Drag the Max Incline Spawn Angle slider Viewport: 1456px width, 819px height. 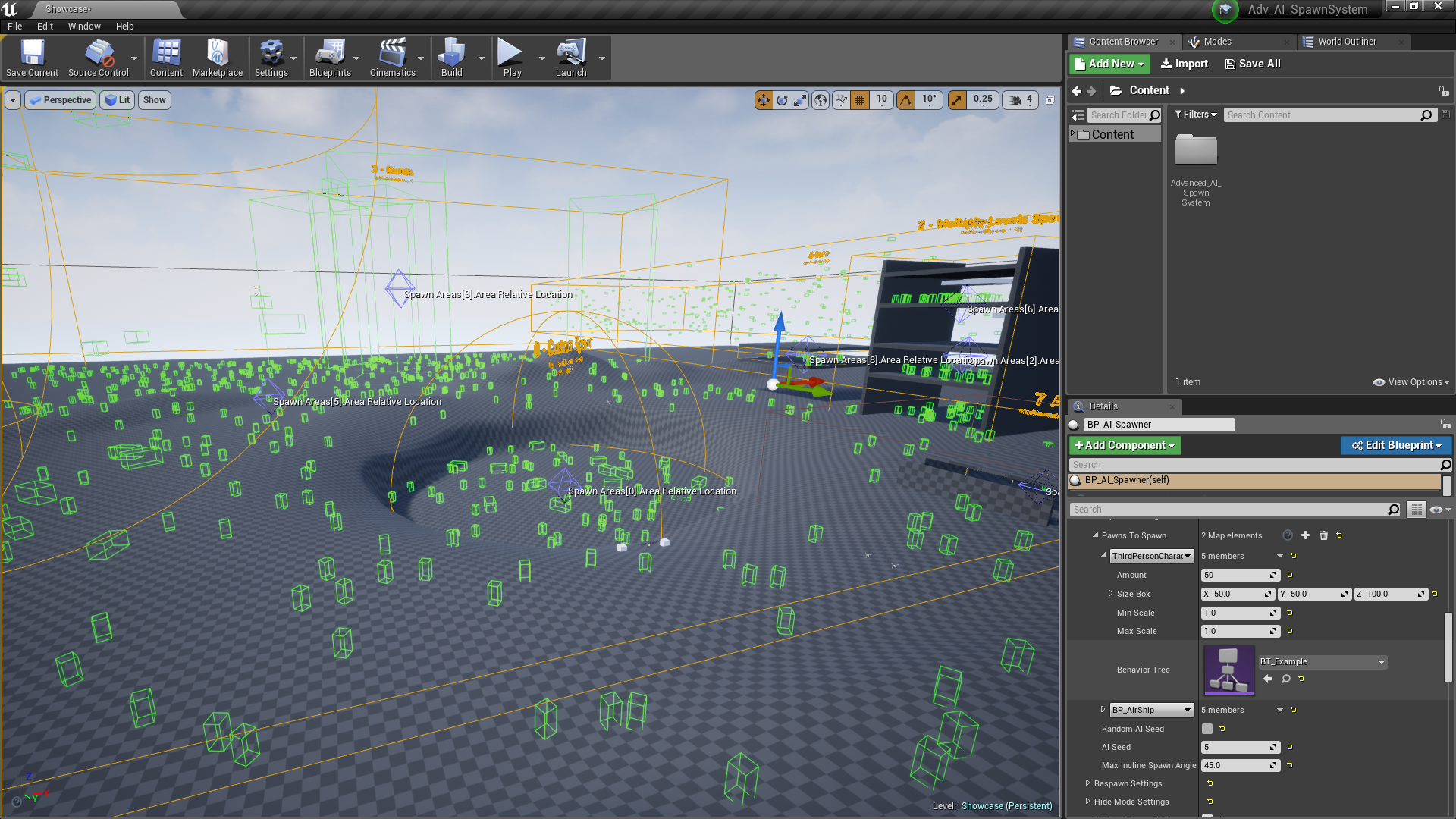point(1237,765)
